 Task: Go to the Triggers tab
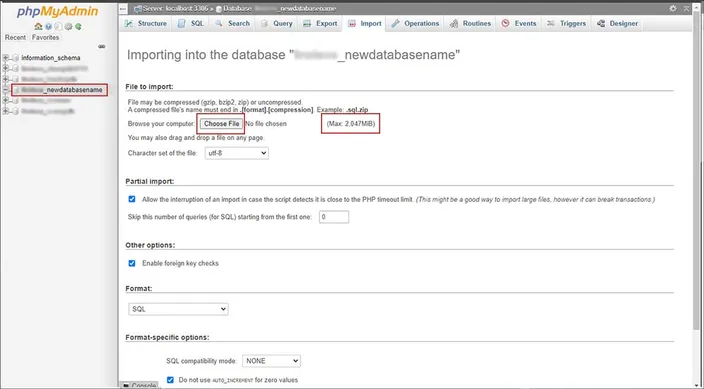567,23
